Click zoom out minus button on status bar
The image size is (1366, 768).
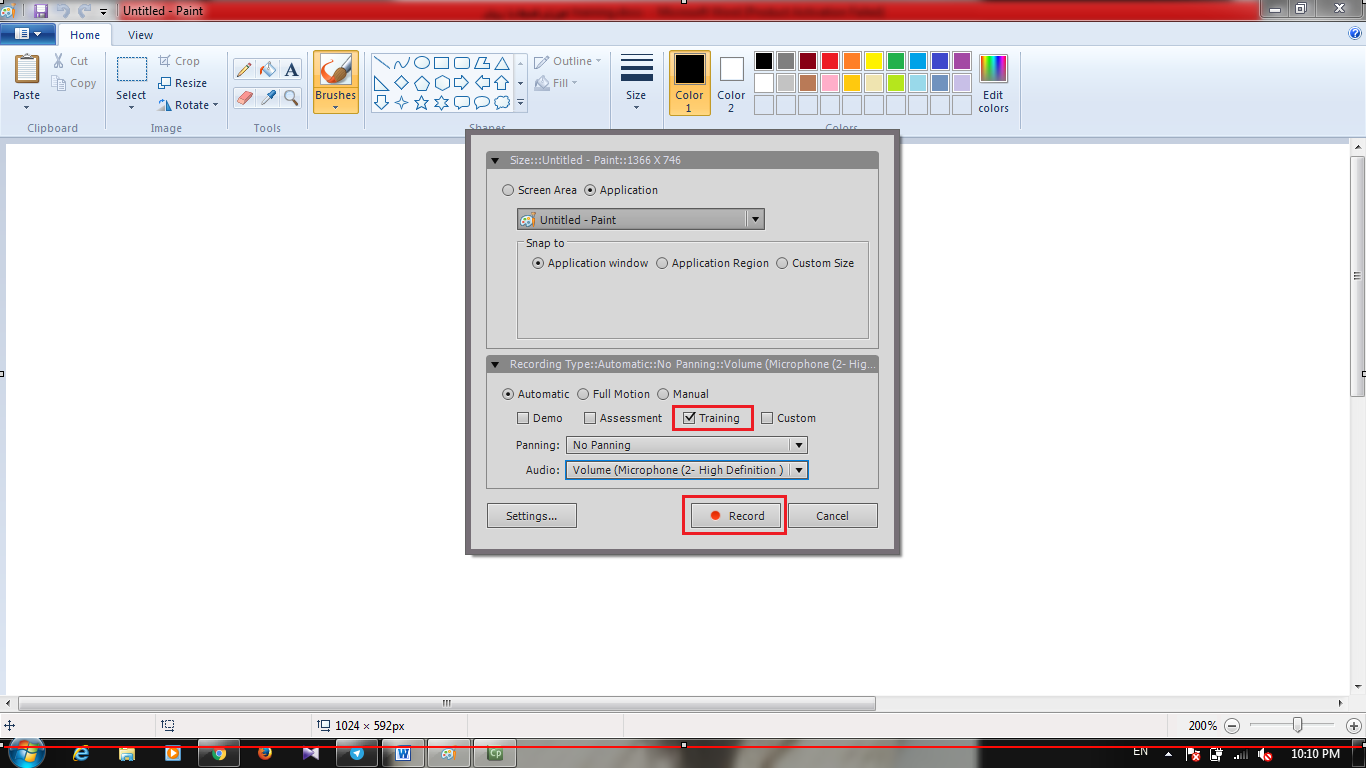[x=1232, y=725]
